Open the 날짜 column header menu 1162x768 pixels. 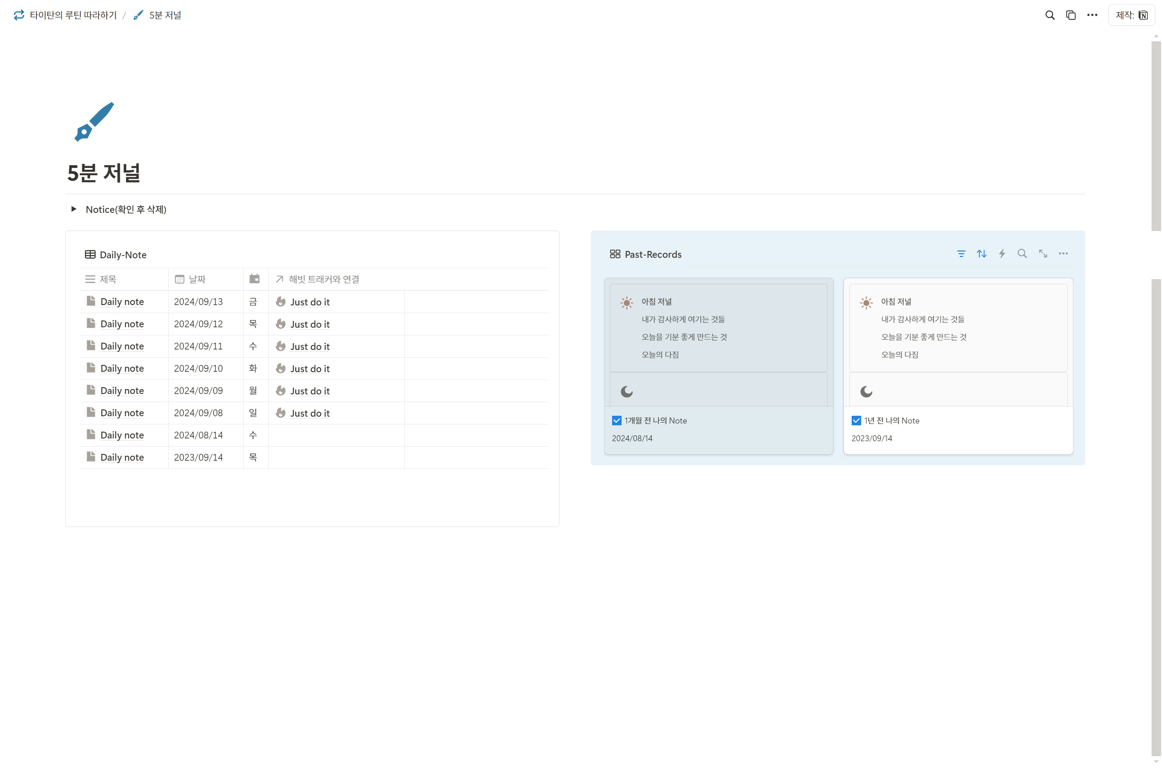click(206, 279)
